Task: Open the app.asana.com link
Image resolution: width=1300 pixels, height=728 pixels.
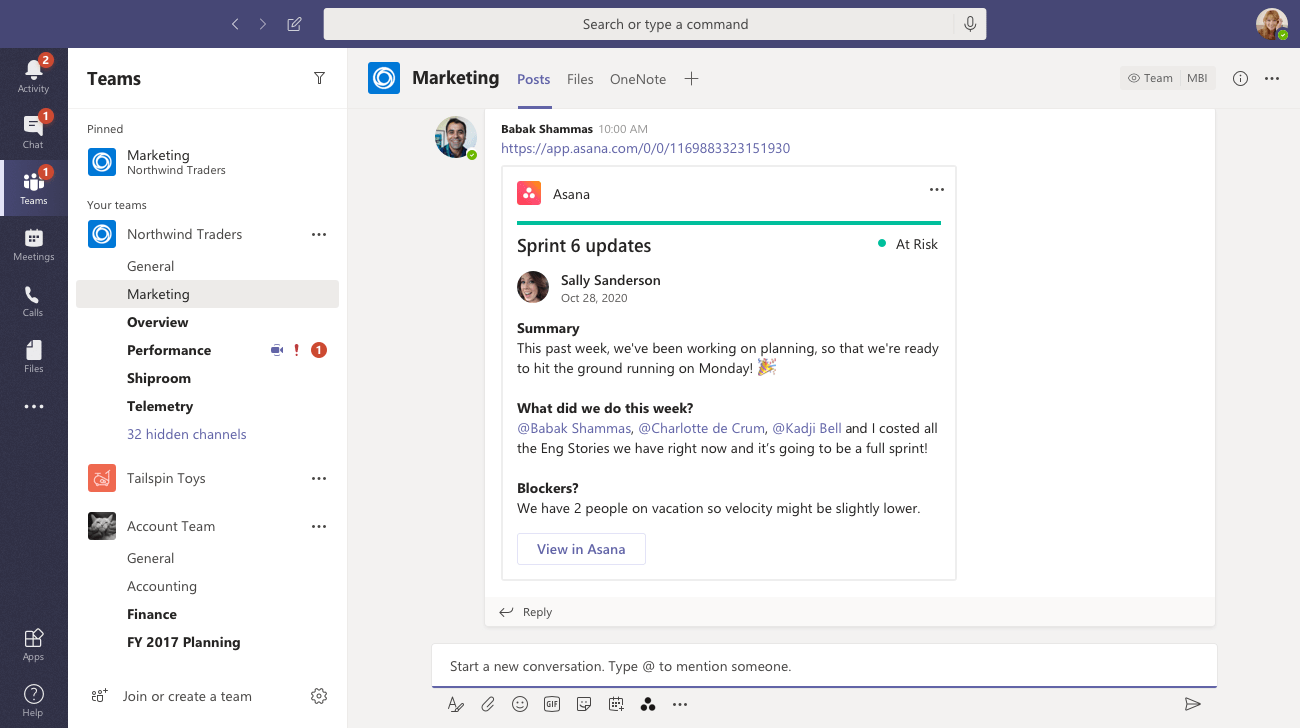Action: 646,148
